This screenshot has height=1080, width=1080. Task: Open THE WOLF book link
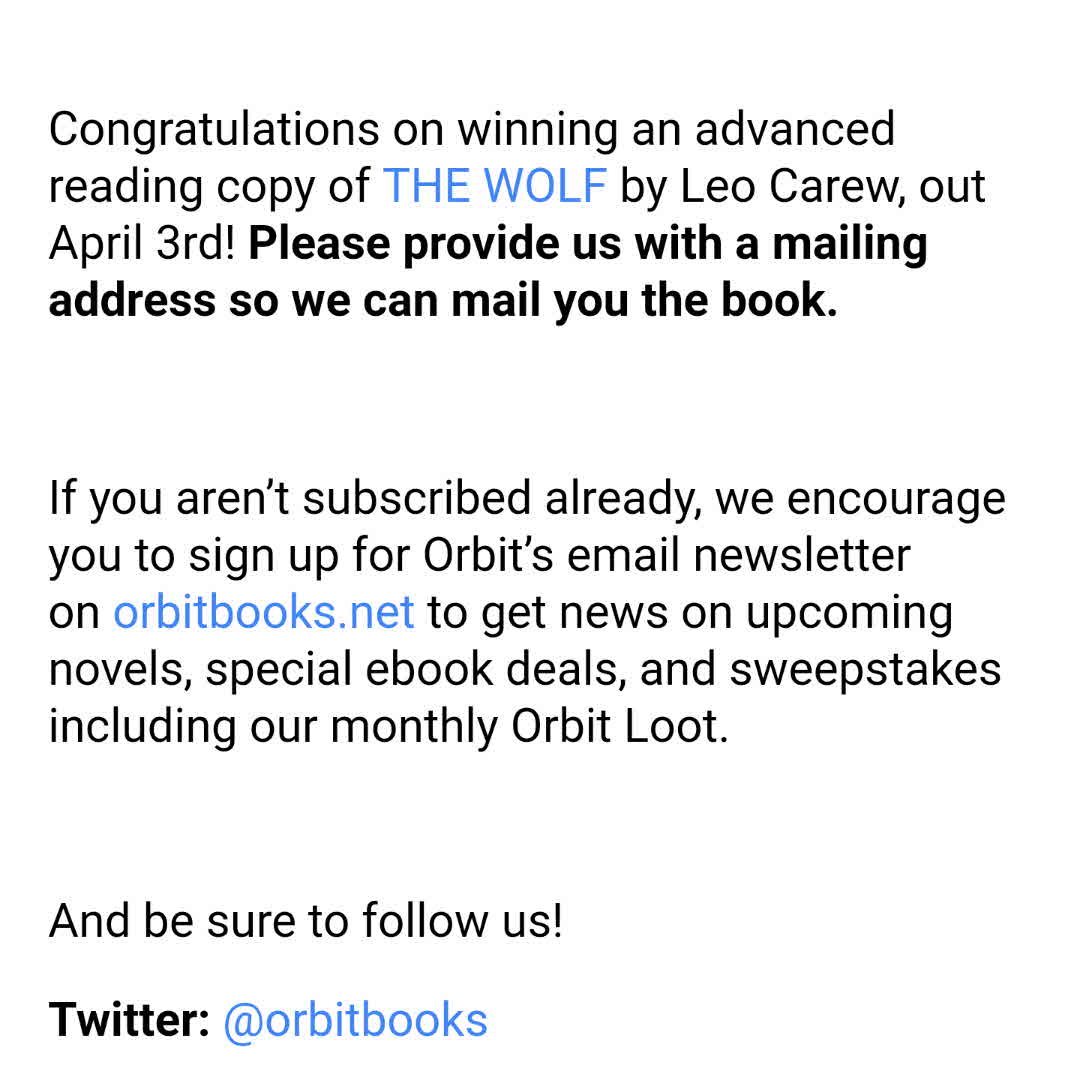tap(494, 187)
